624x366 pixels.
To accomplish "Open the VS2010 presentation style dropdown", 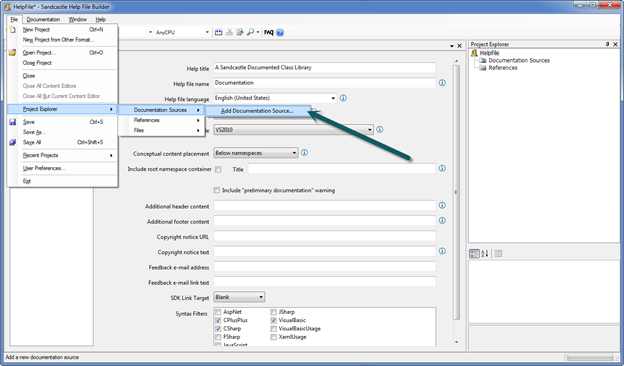I will tap(370, 130).
